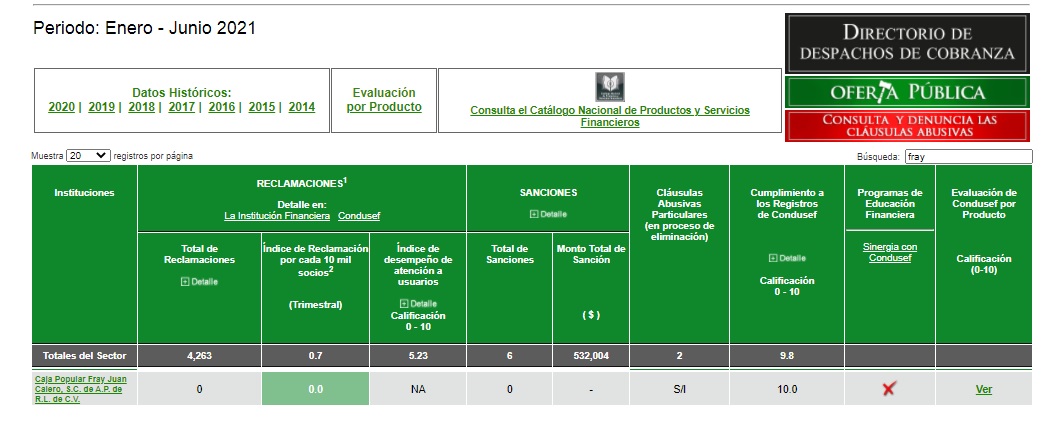The image size is (1052, 442).
Task: Open Condusef link under Reclamaciones
Action: coord(359,216)
